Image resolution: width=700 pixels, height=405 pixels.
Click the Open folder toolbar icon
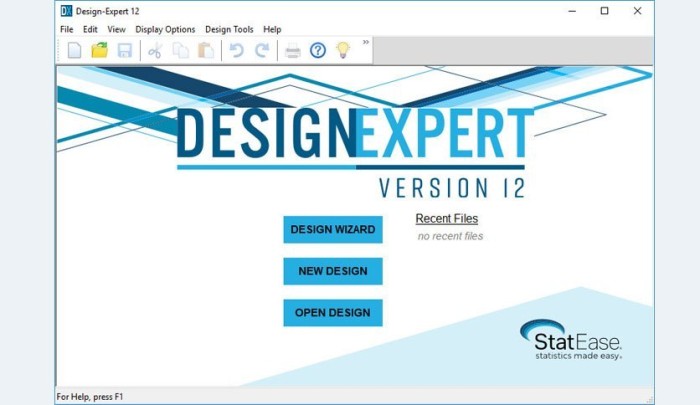tap(99, 50)
